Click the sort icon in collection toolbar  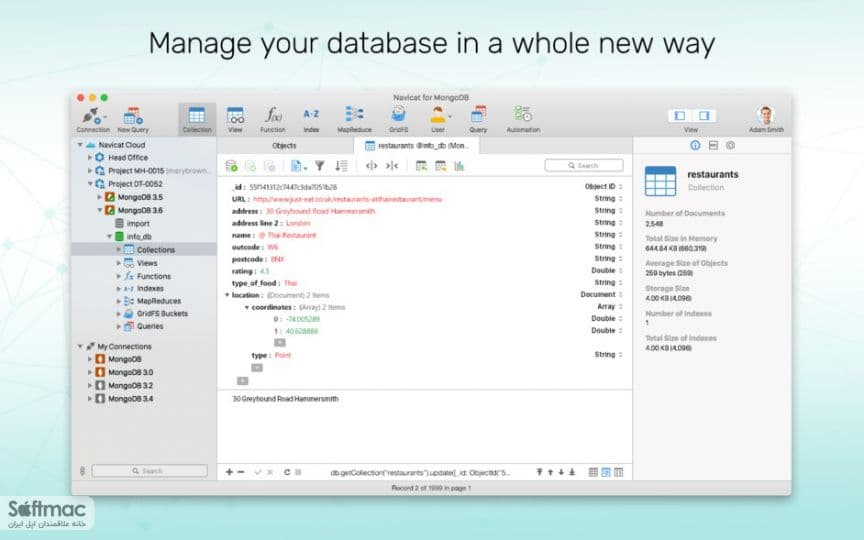[x=342, y=165]
